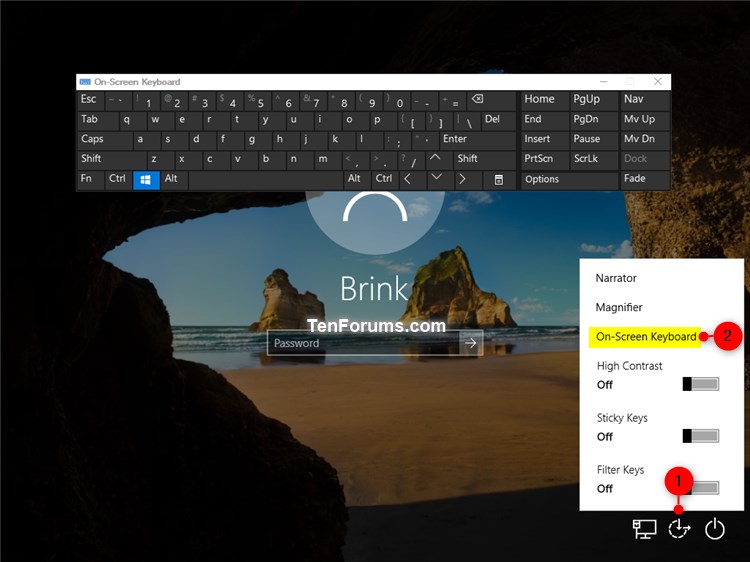Click the PgDn key

click(594, 121)
